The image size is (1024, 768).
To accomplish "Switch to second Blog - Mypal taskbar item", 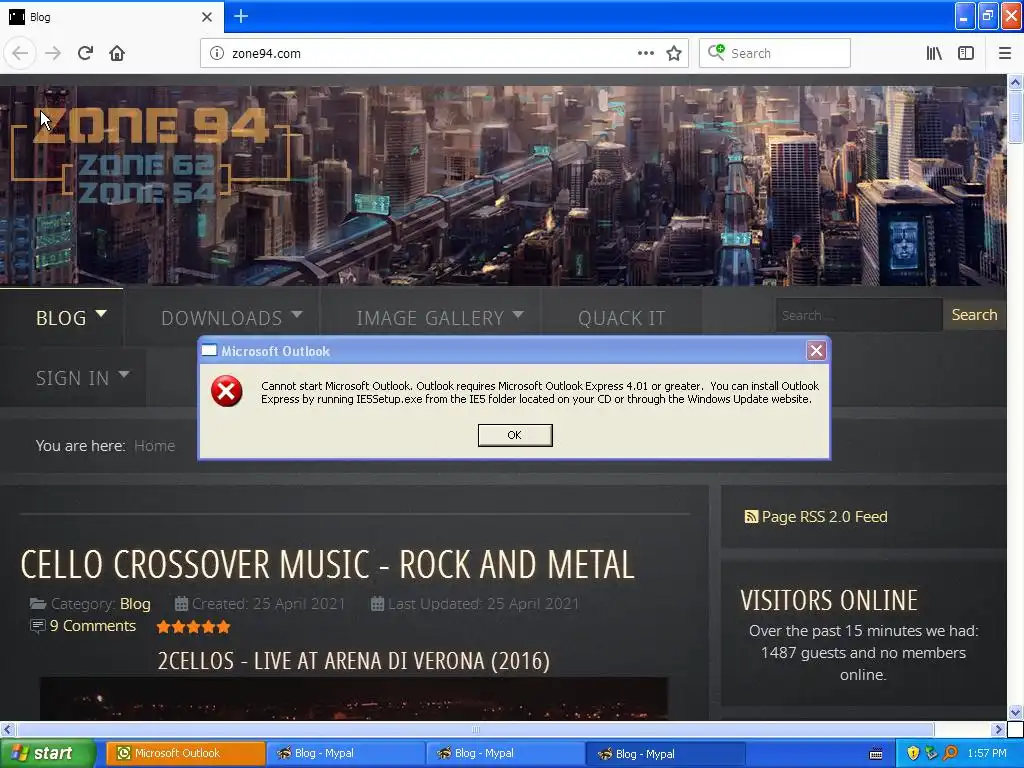I will click(505, 753).
